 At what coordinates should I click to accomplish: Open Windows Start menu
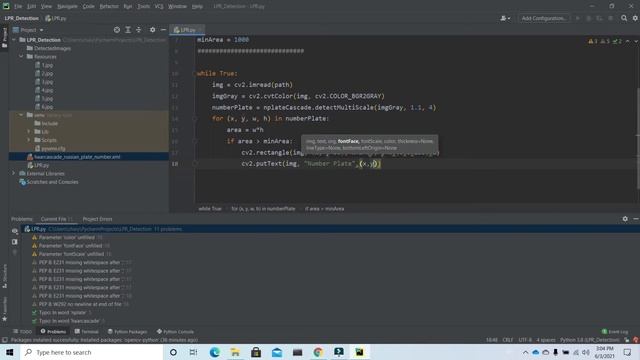click(x=10, y=352)
